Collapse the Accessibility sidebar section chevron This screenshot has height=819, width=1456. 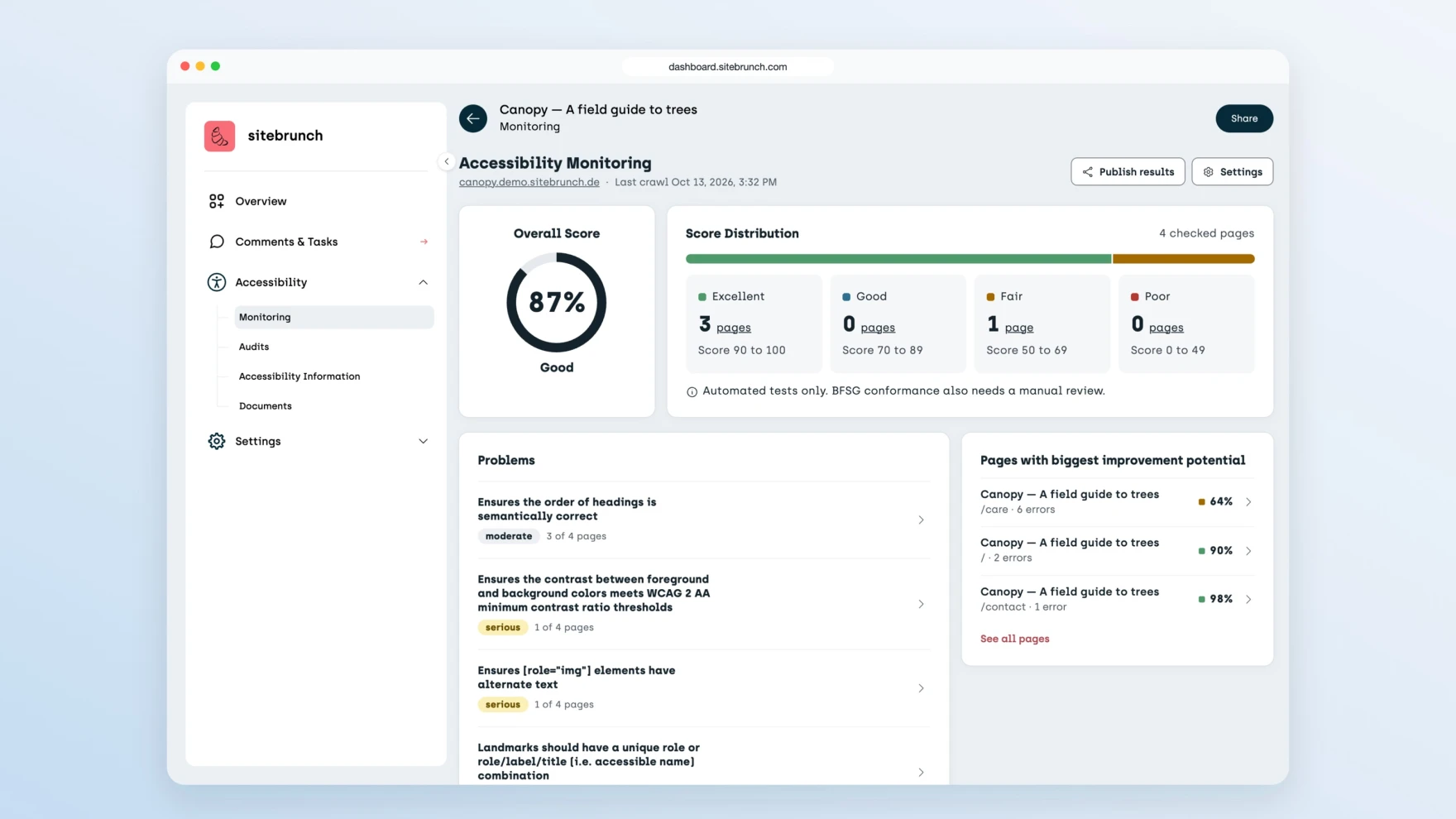point(423,282)
